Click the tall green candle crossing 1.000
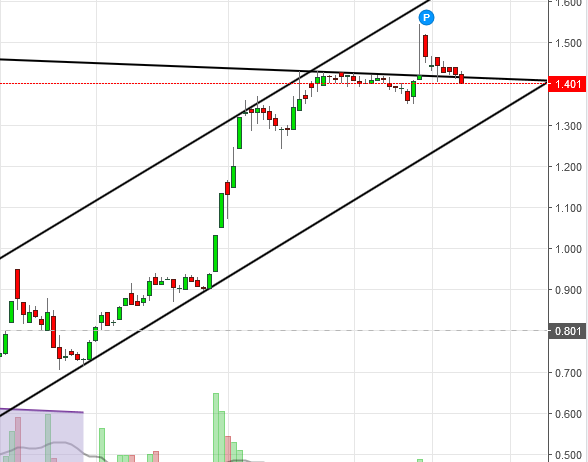This screenshot has height=462, width=588. pyautogui.click(x=216, y=254)
